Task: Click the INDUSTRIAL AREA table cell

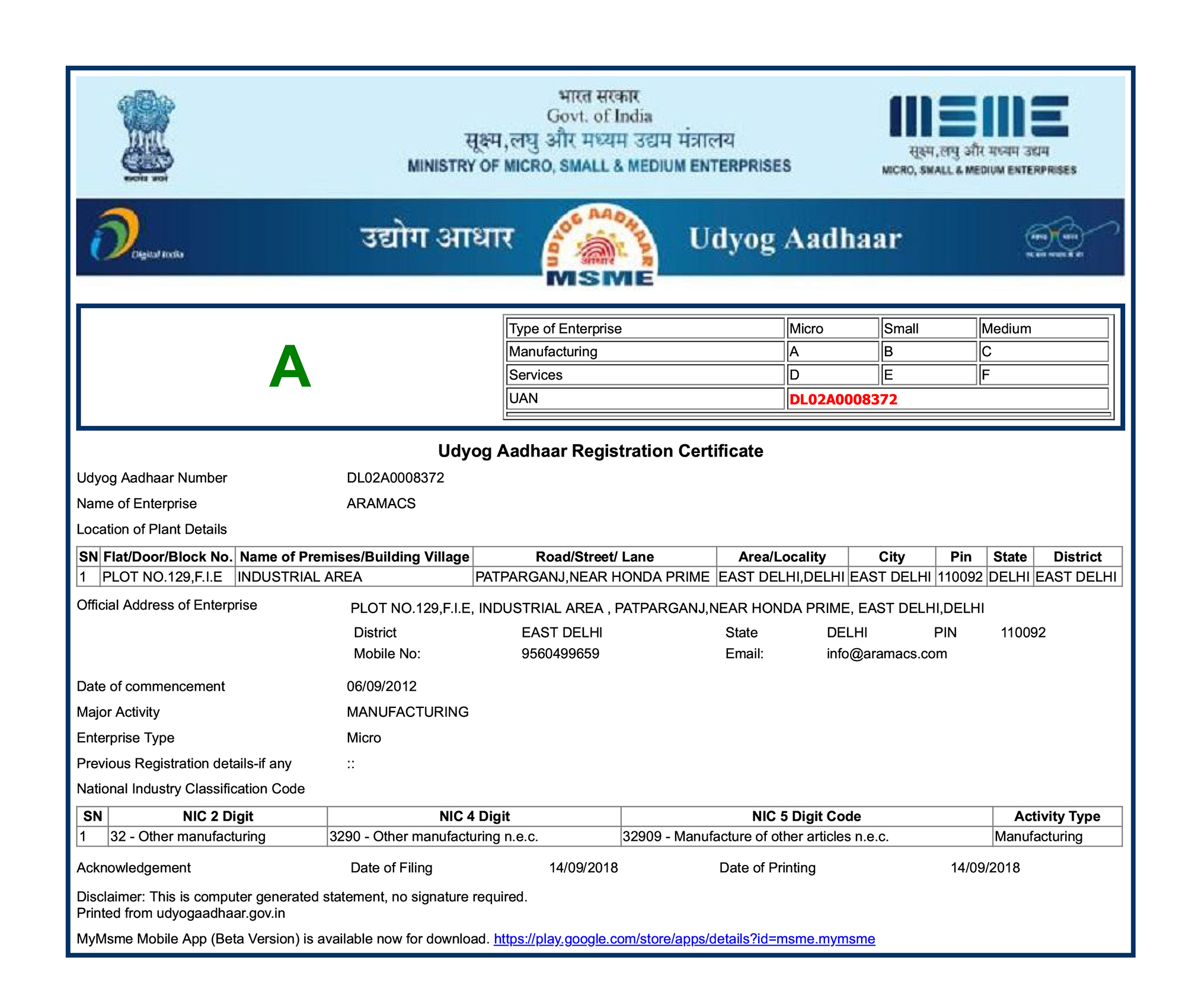Action: point(354,577)
